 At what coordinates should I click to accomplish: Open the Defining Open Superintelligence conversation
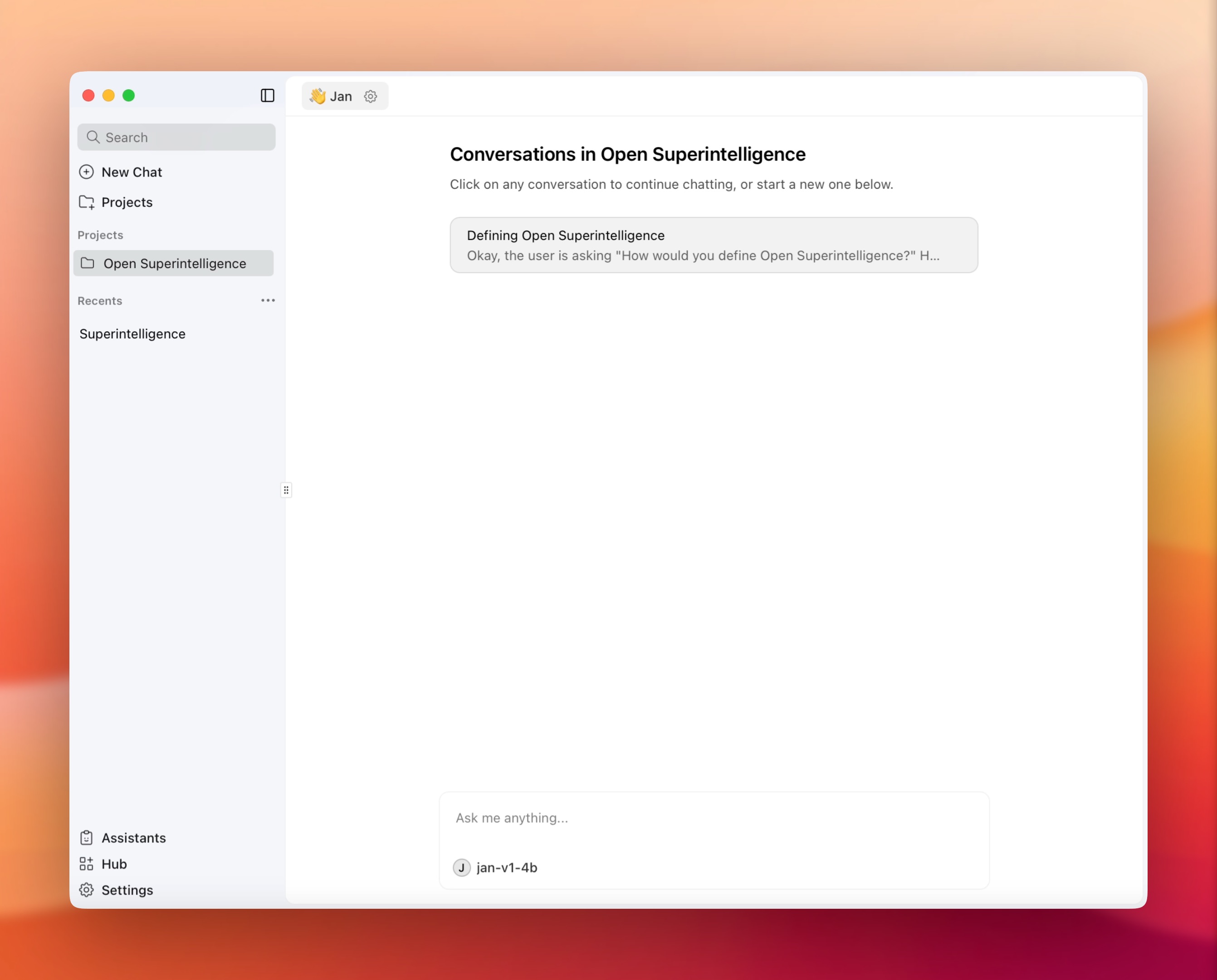click(x=714, y=245)
